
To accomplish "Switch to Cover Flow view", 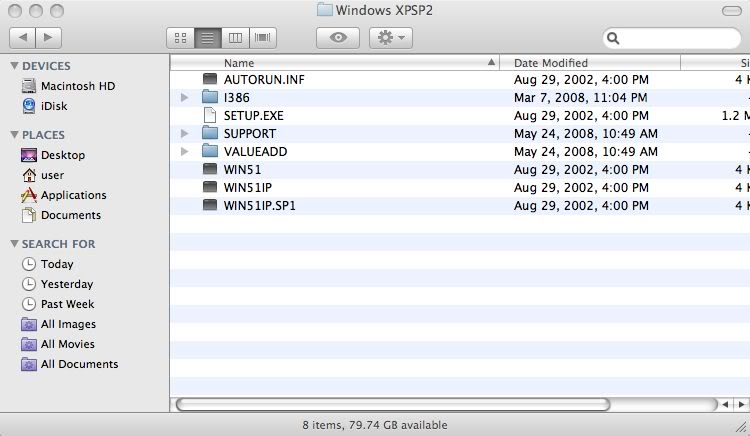I will click(263, 38).
